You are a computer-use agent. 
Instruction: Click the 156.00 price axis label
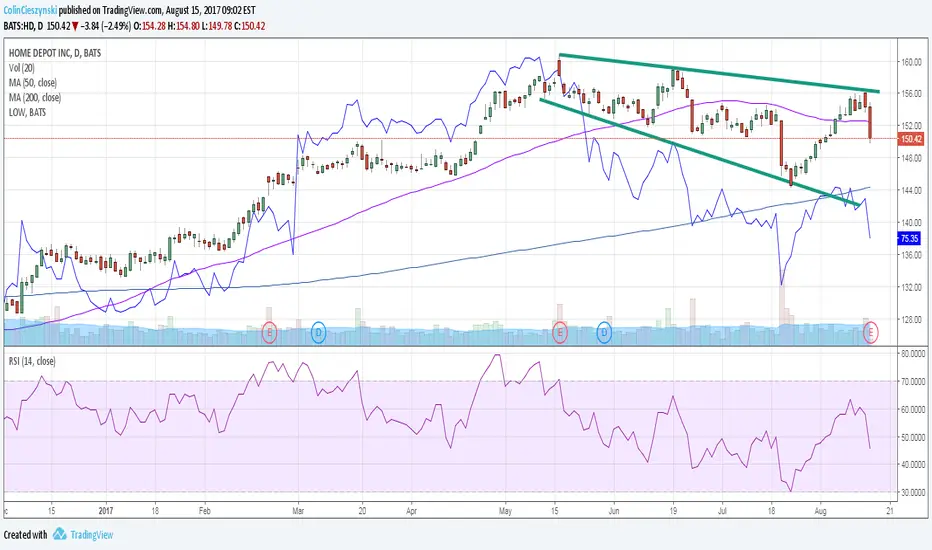click(911, 94)
